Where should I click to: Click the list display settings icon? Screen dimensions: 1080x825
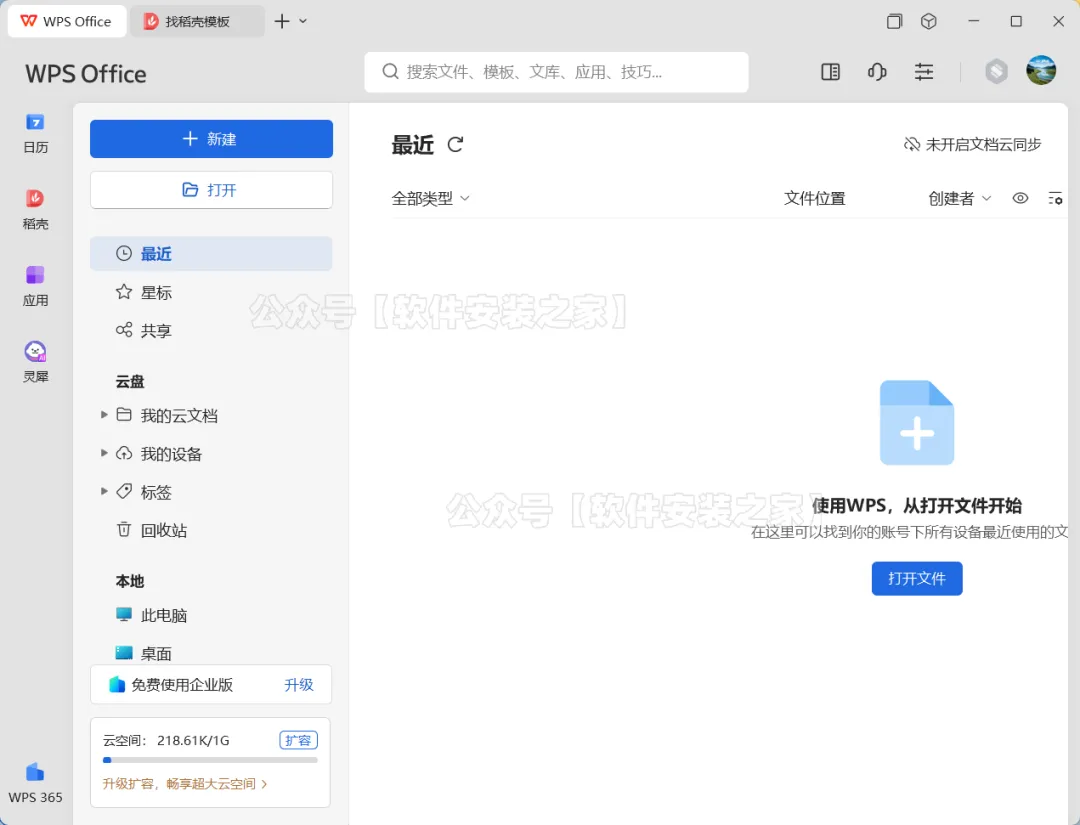[x=1055, y=198]
